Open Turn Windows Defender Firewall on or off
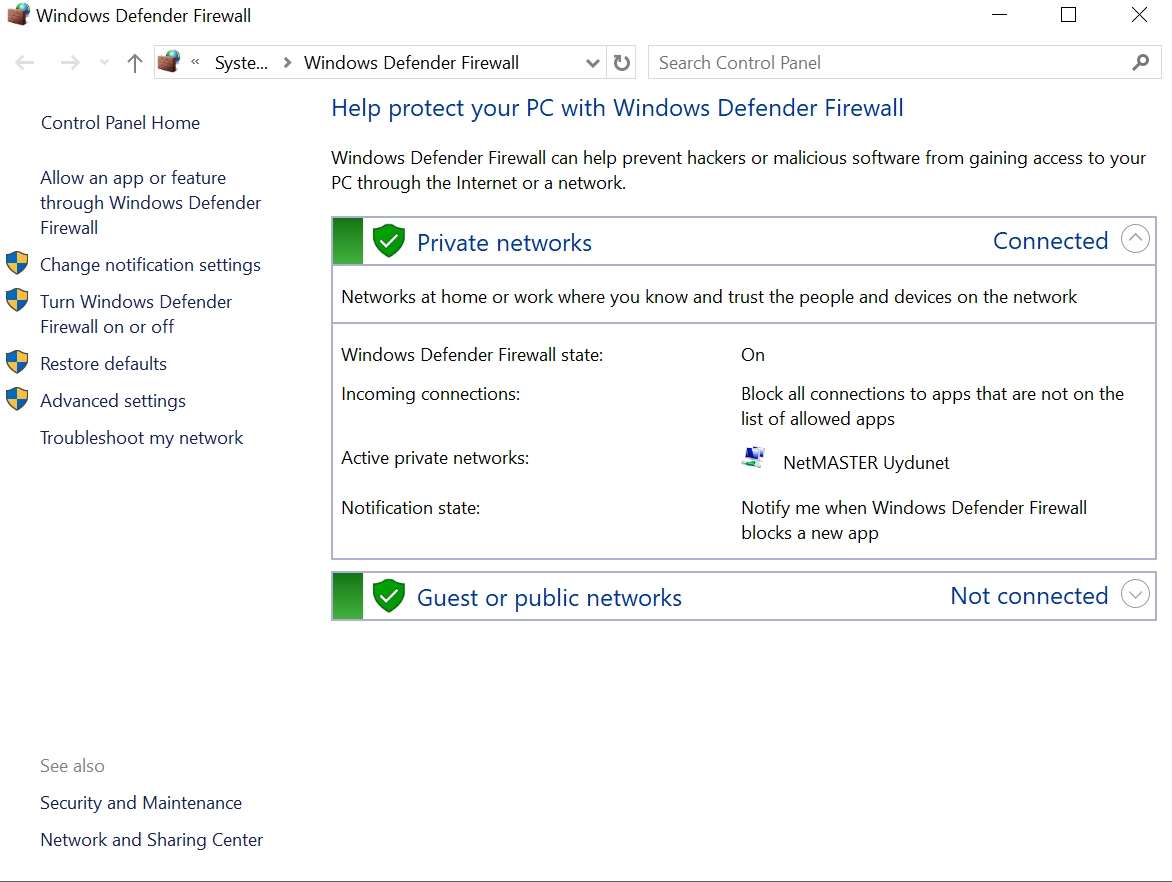This screenshot has width=1172, height=882. tap(136, 314)
